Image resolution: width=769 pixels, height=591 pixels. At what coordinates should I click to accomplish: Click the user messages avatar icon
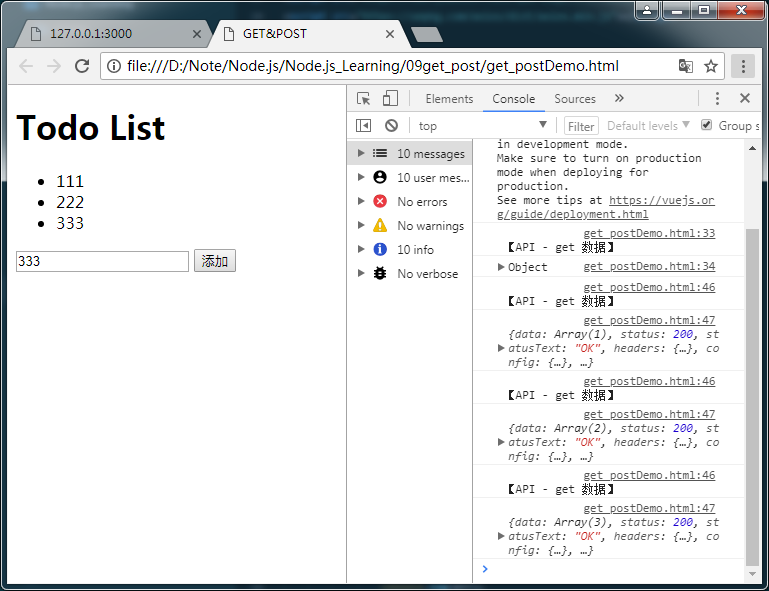tap(380, 177)
